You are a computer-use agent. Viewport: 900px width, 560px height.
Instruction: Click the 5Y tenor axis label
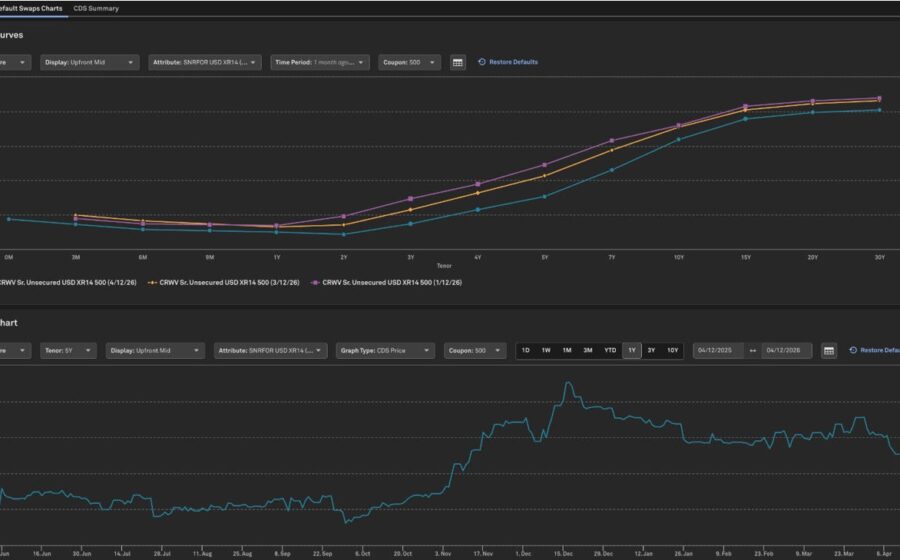pyautogui.click(x=545, y=258)
